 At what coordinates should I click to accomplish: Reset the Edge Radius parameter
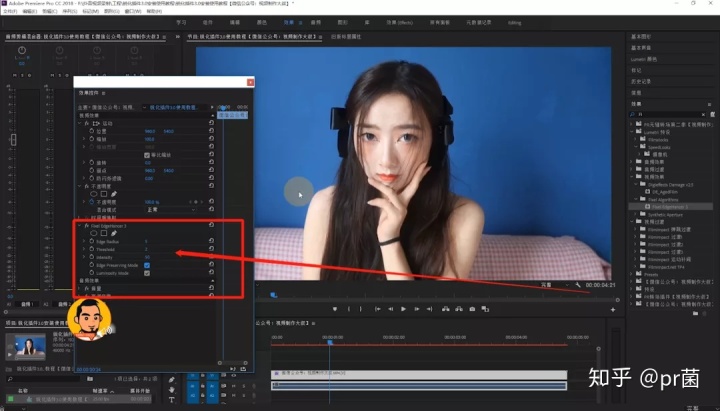click(x=211, y=241)
